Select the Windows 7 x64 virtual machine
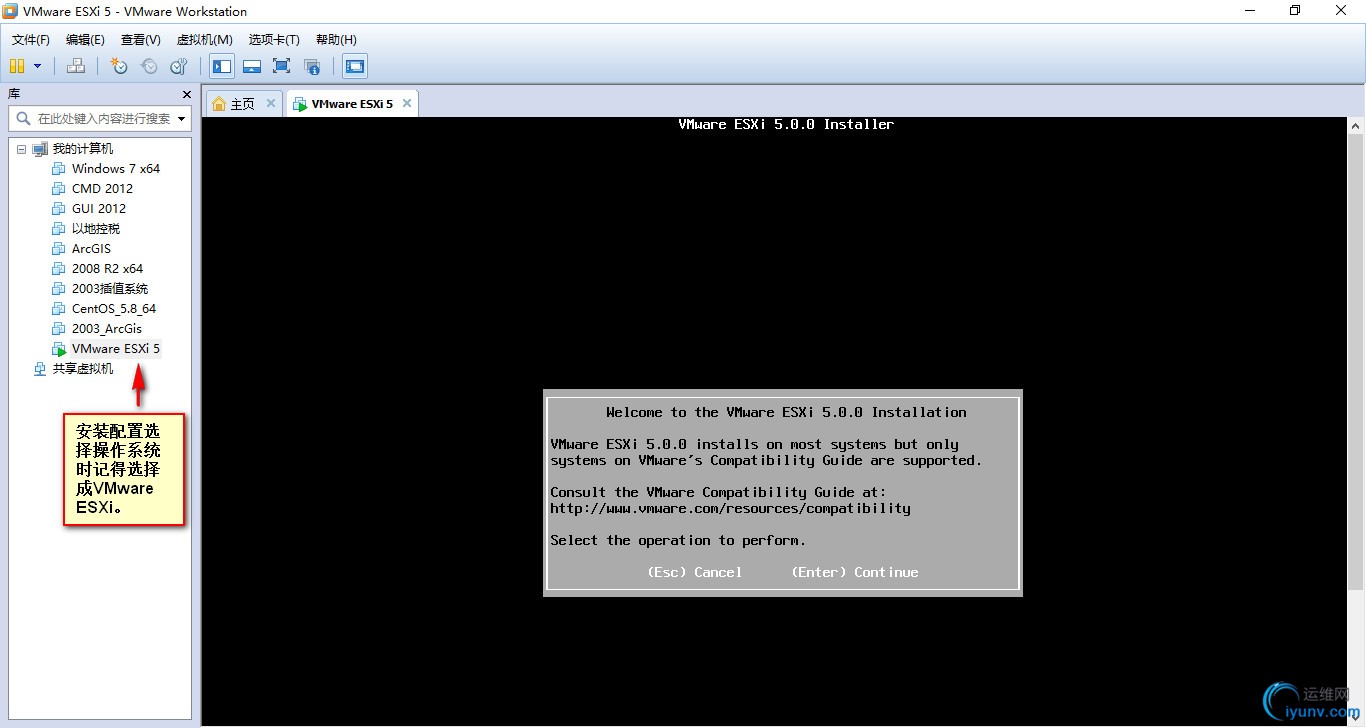The width and height of the screenshot is (1366, 728). (116, 169)
